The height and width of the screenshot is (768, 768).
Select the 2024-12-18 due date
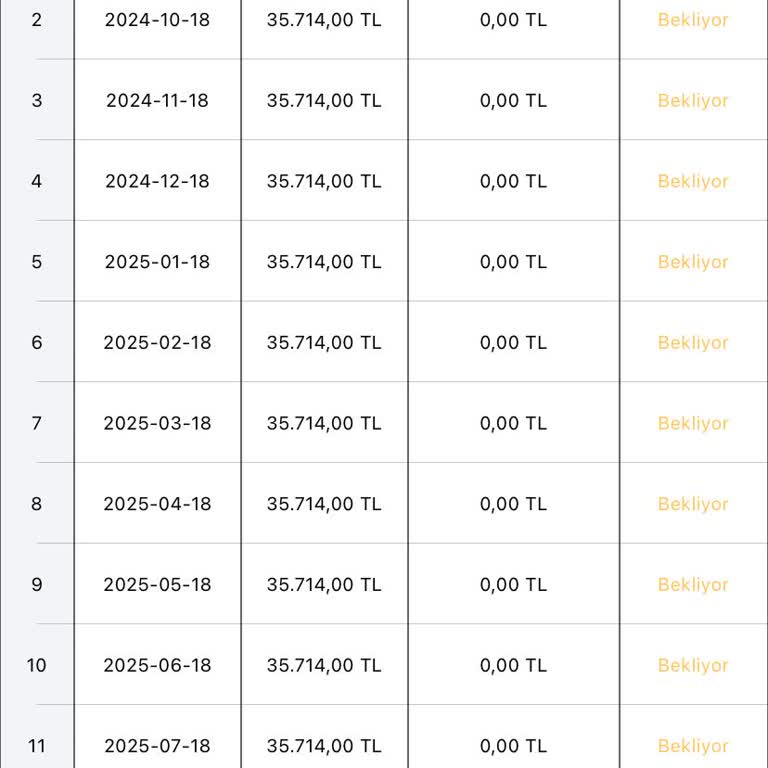(x=158, y=182)
